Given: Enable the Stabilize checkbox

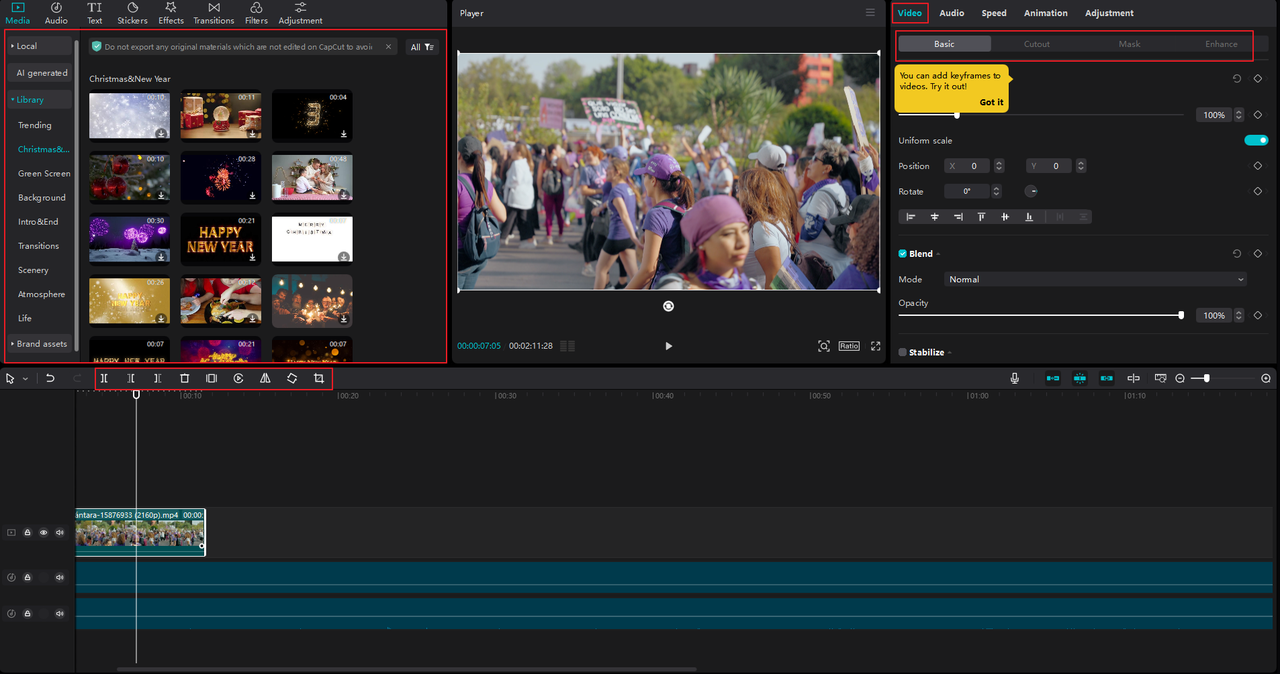Looking at the screenshot, I should point(903,352).
